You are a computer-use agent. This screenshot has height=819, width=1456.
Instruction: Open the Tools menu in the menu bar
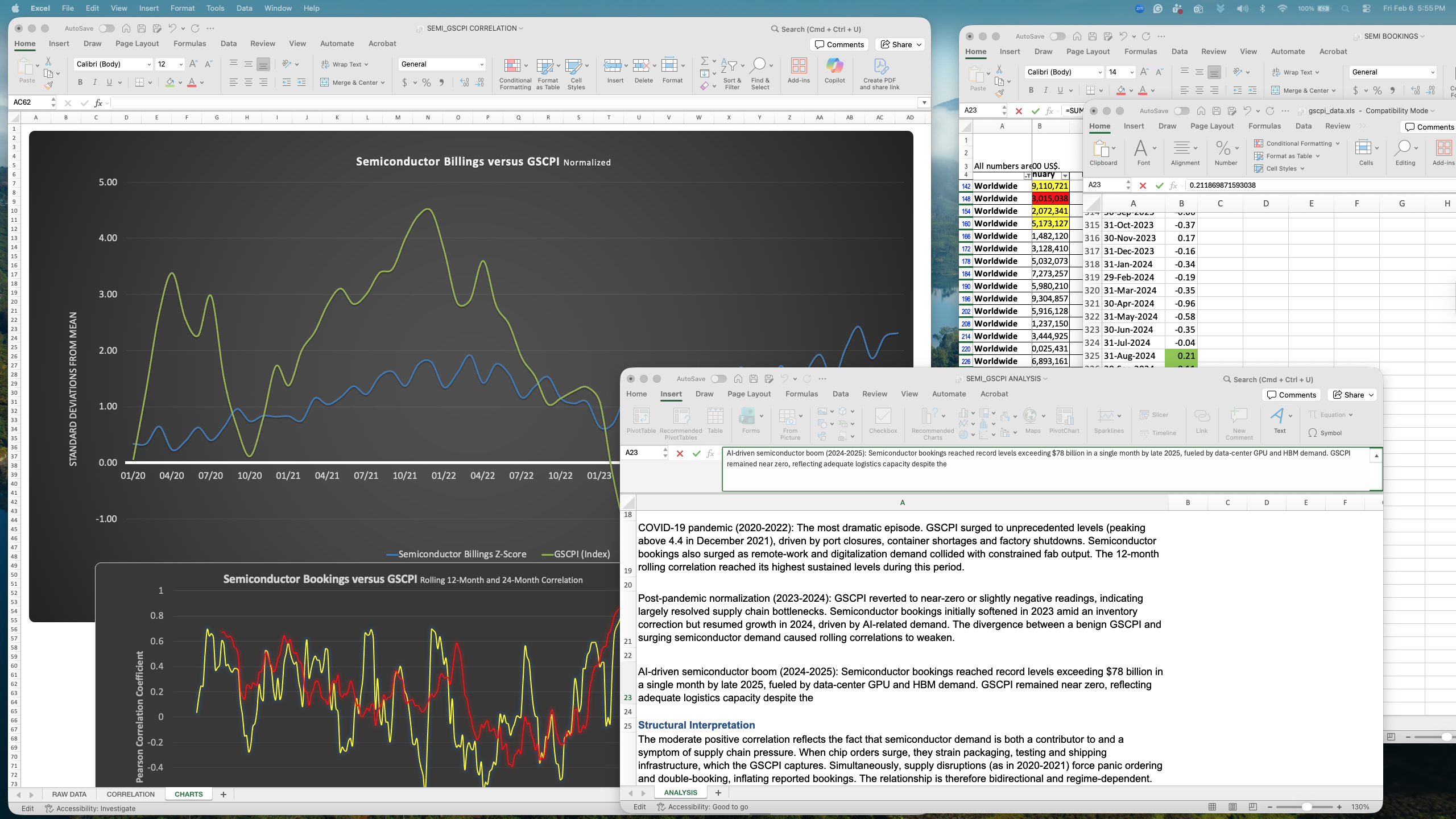(x=215, y=8)
